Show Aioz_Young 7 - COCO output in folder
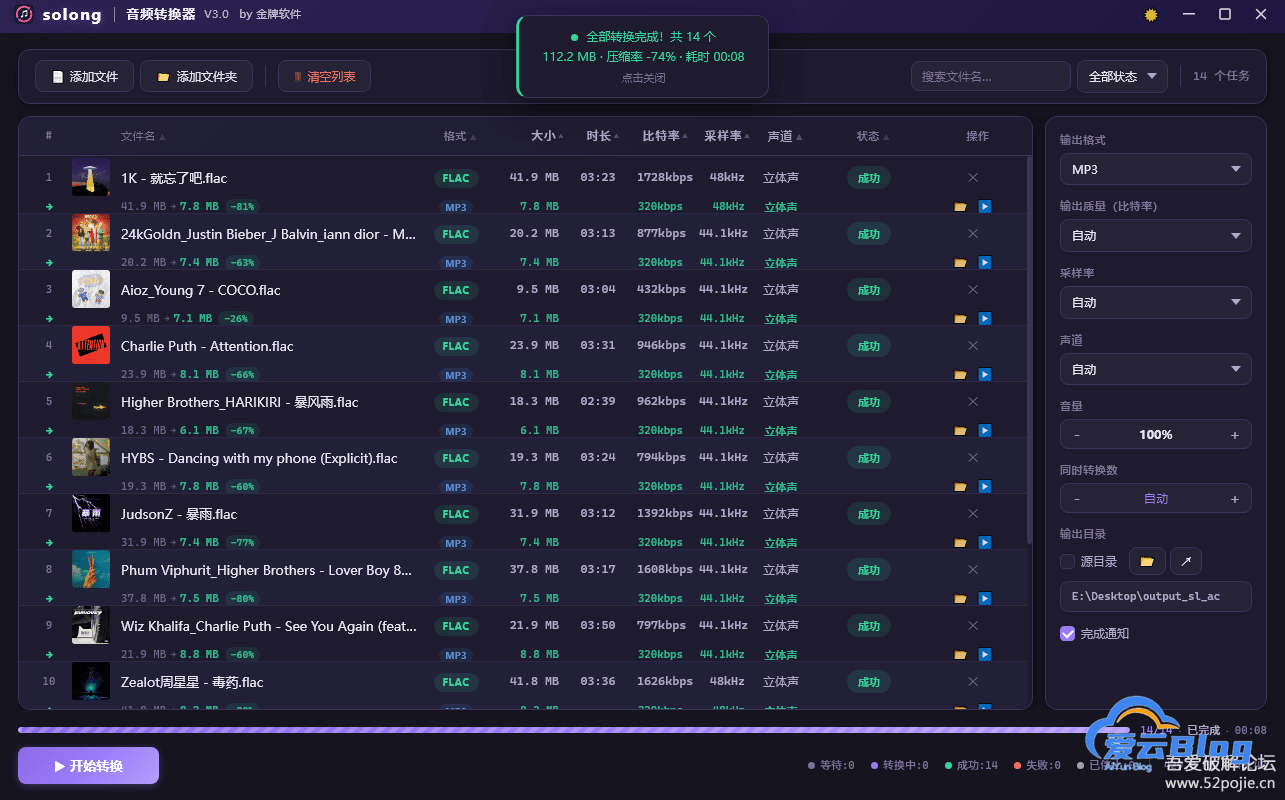Screen dimensions: 1285x800 tap(960, 319)
